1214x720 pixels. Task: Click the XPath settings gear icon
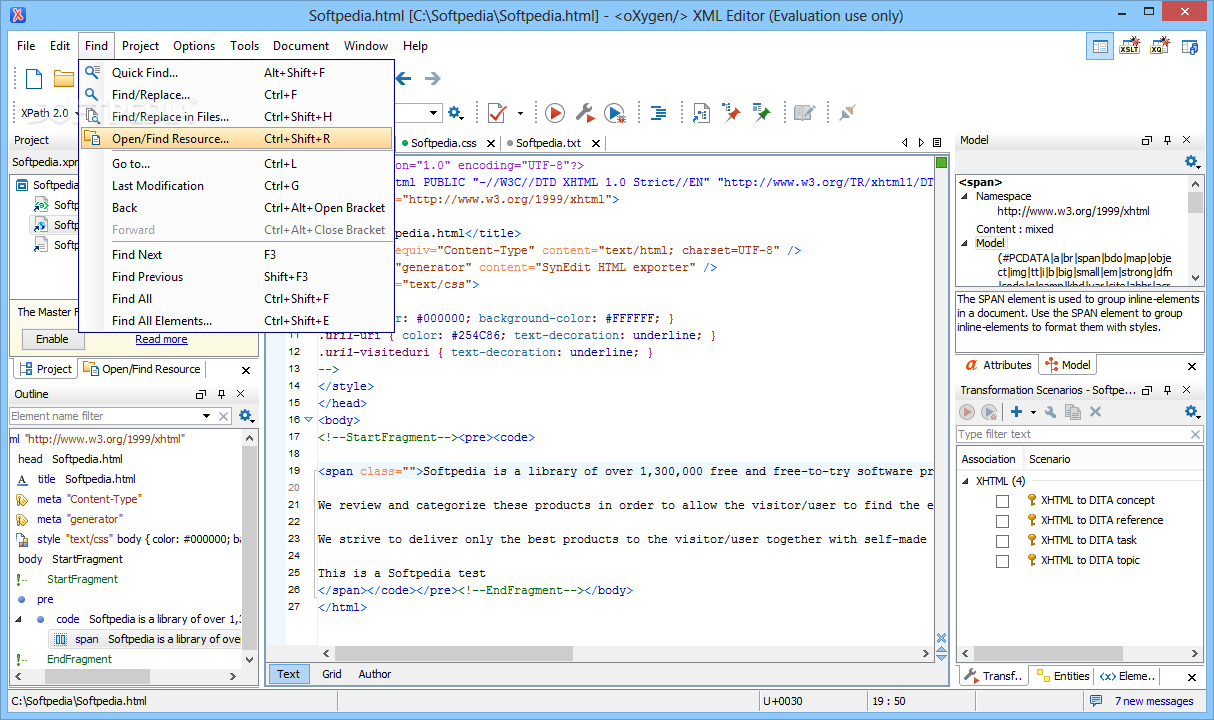[x=455, y=113]
